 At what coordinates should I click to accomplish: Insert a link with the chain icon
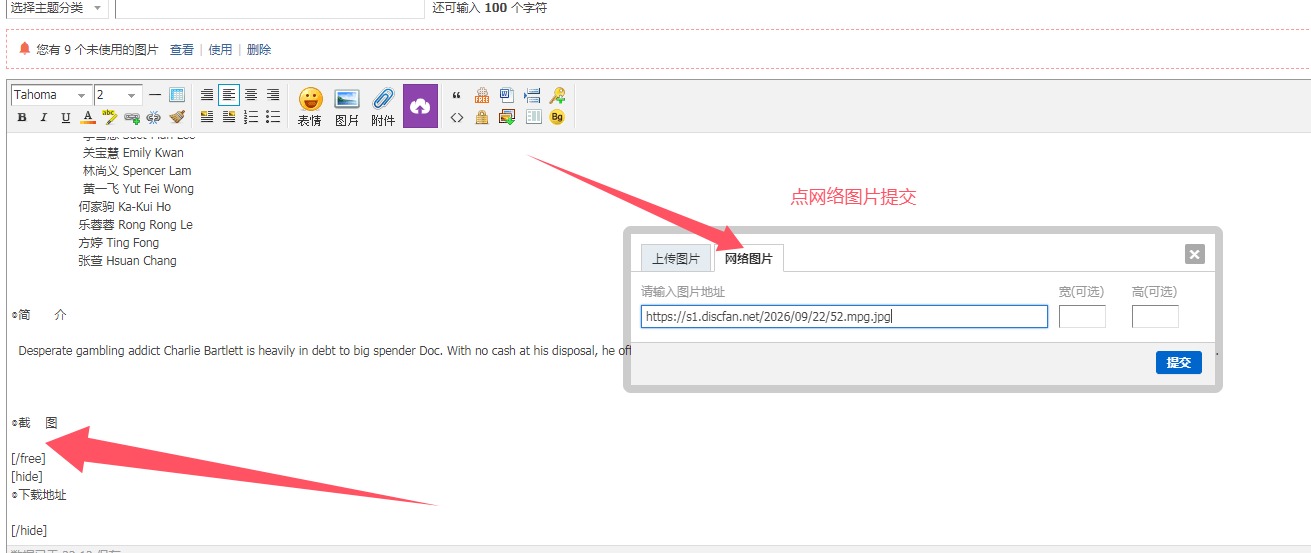coord(132,117)
